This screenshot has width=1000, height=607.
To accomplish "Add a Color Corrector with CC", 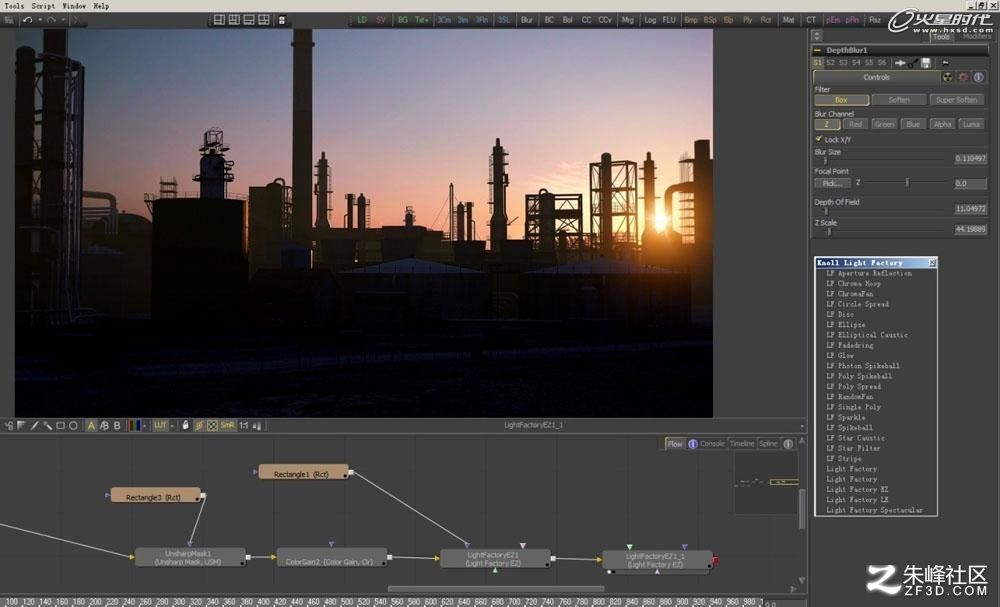I will point(586,20).
